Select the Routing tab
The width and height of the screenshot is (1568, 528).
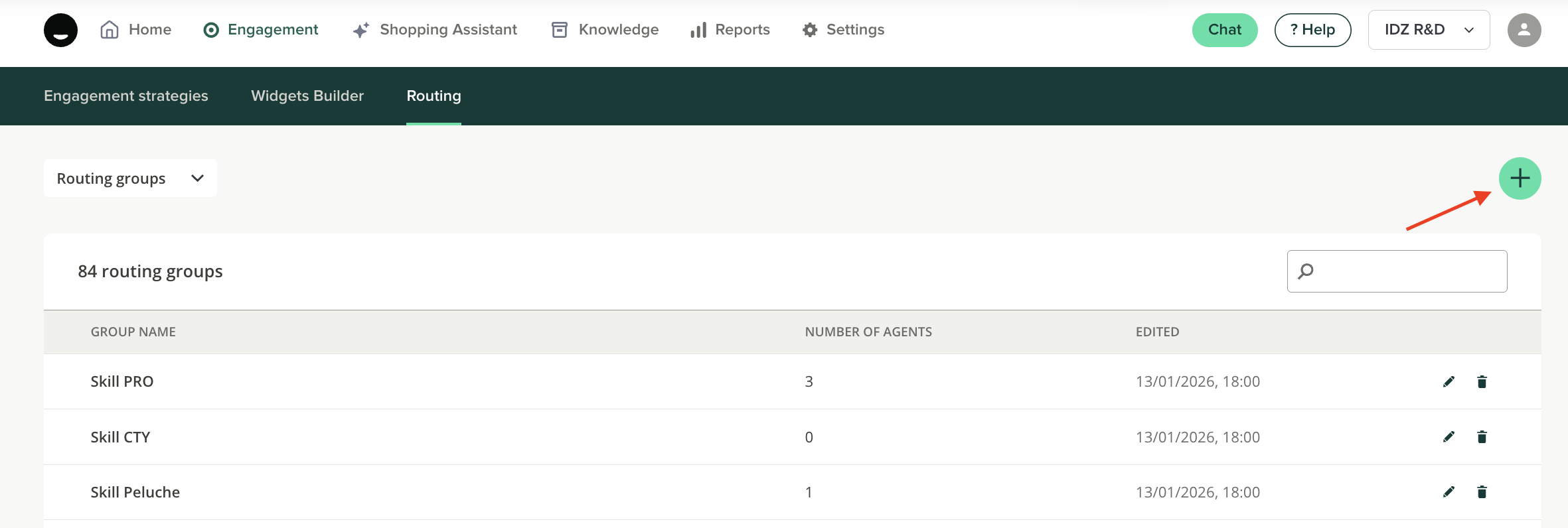point(433,96)
